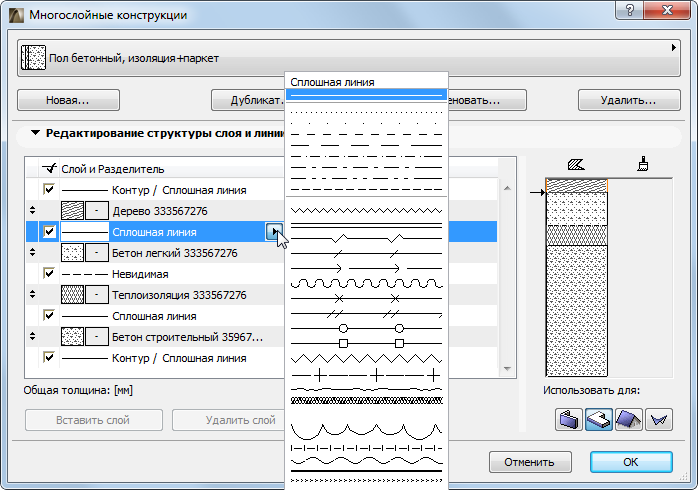Click the pen button on the Теплоизоляция row

97,295
